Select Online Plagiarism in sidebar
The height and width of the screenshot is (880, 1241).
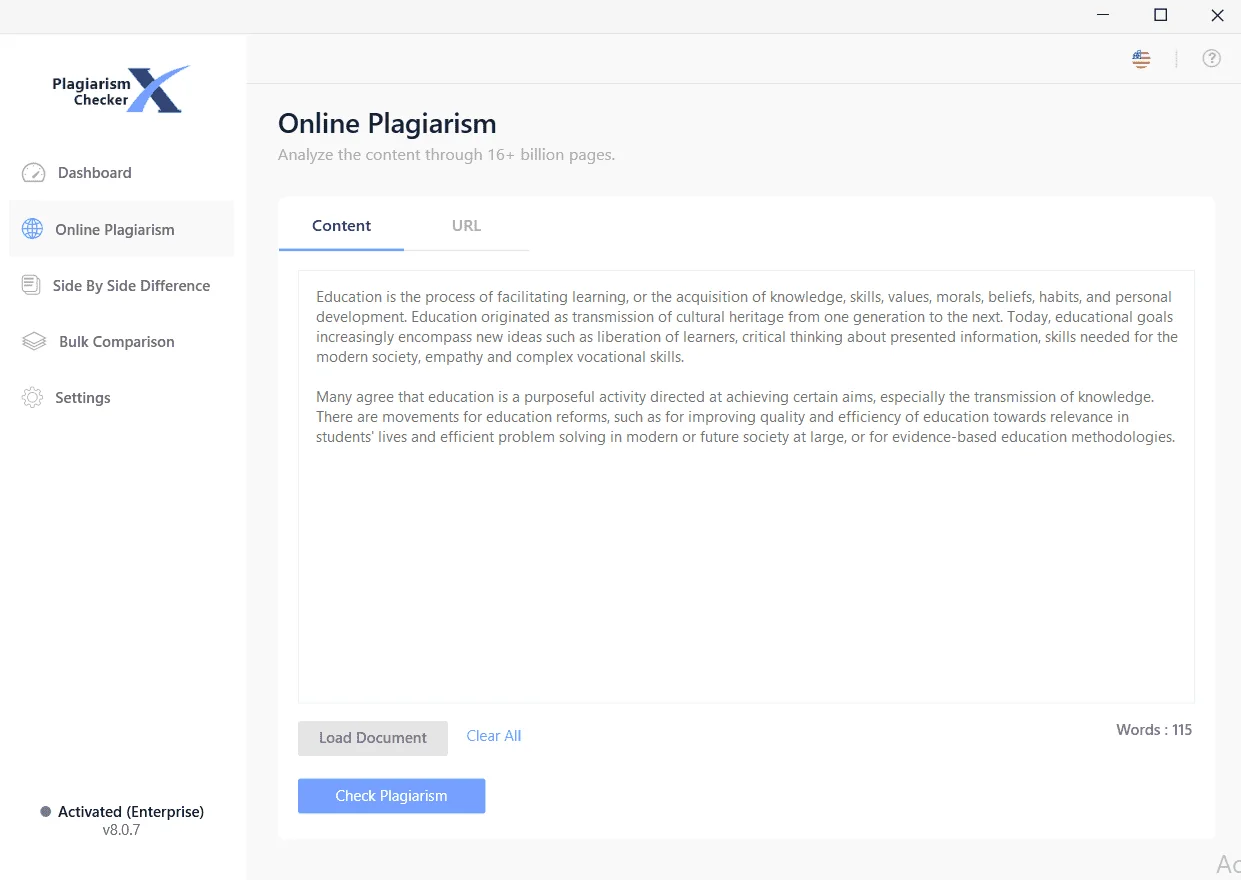pyautogui.click(x=121, y=229)
